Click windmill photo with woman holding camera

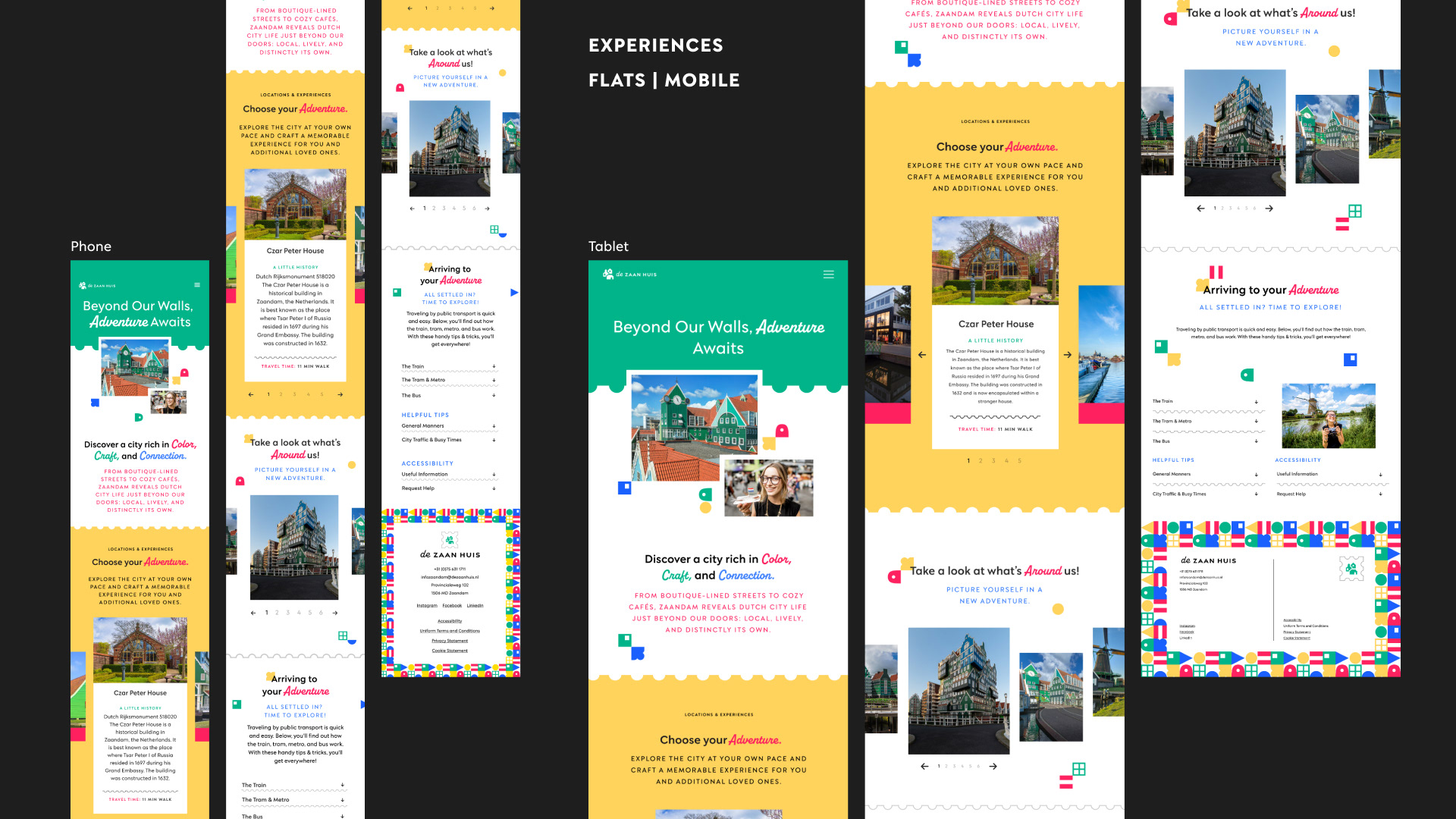point(1328,416)
